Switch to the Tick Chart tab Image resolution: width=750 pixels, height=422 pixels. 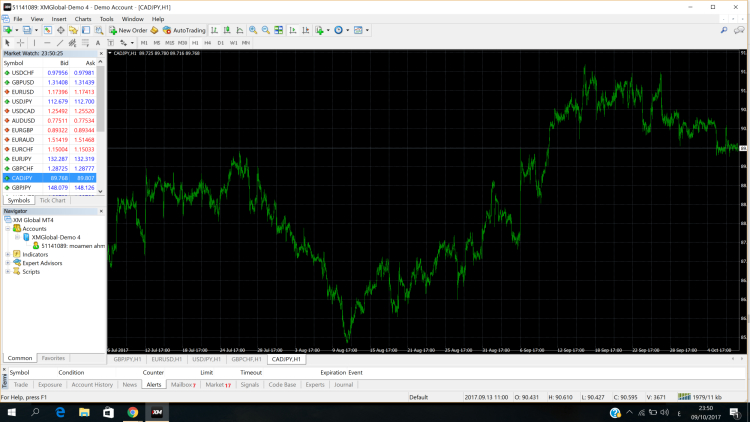(x=53, y=200)
